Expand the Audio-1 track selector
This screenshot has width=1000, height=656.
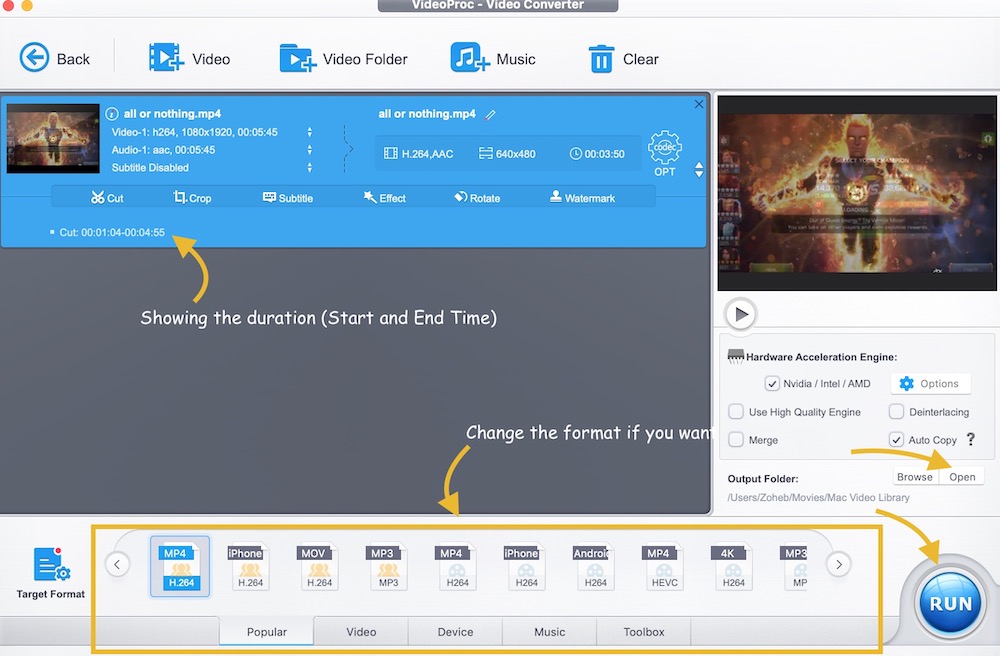[309, 150]
